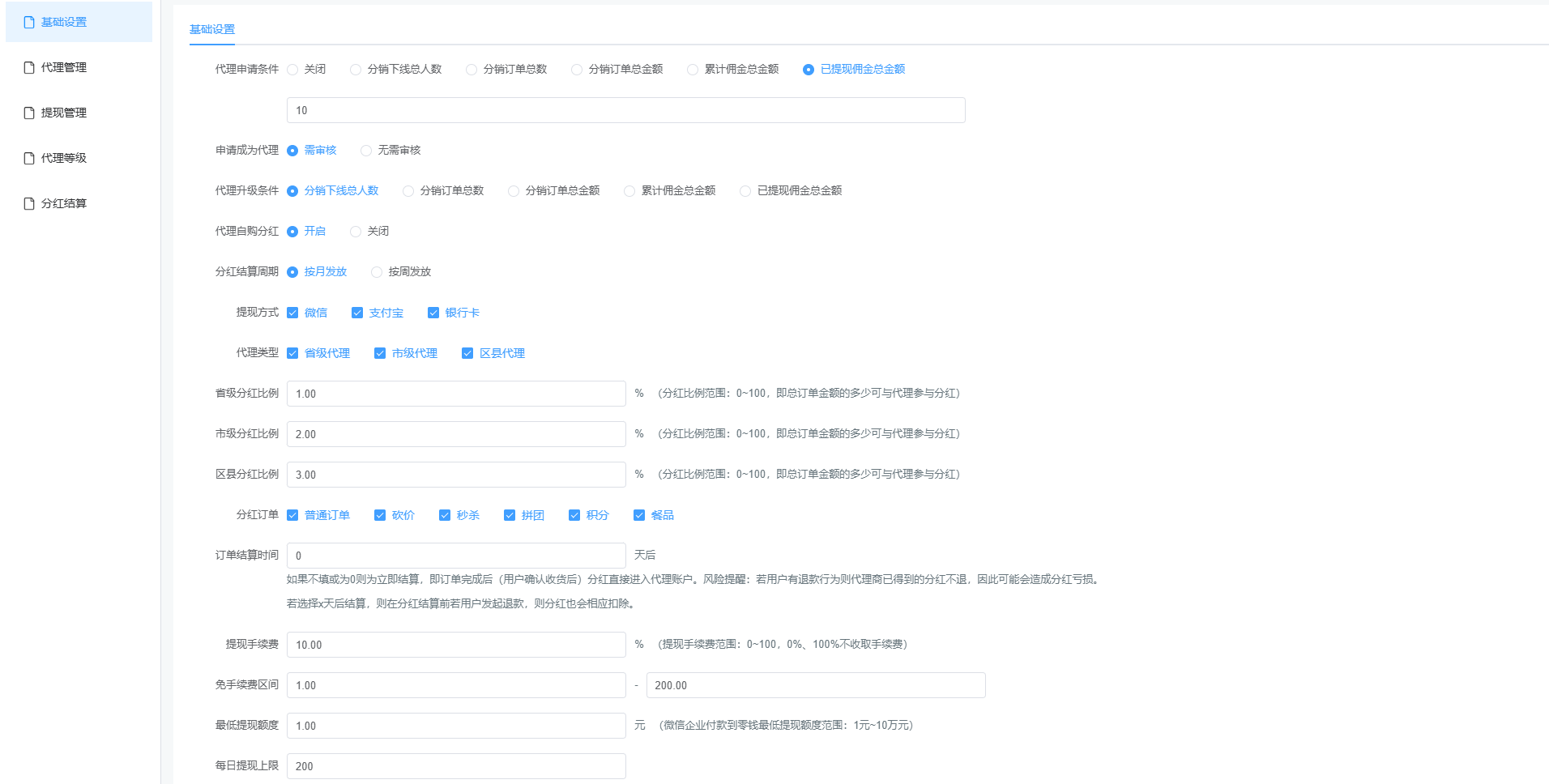Click the 最低提现额度 input field
The height and width of the screenshot is (784, 1549).
click(456, 726)
